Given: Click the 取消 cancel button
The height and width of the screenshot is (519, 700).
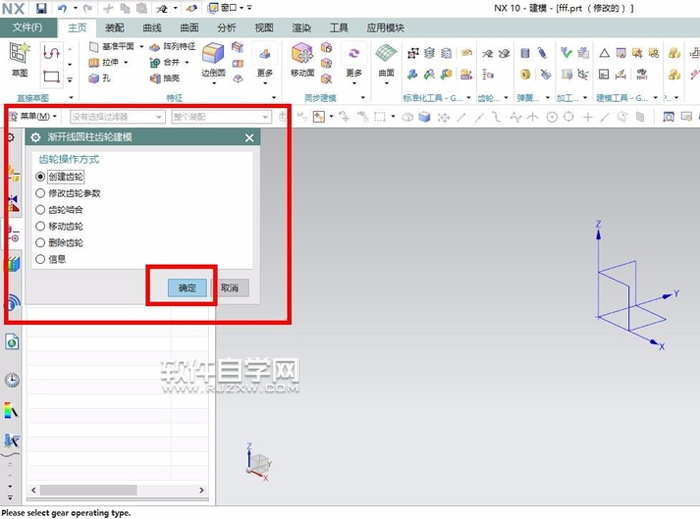Looking at the screenshot, I should (x=230, y=288).
